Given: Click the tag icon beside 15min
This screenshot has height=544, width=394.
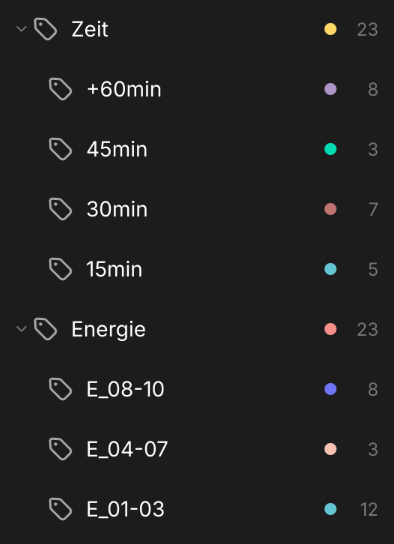Looking at the screenshot, I should [x=60, y=269].
